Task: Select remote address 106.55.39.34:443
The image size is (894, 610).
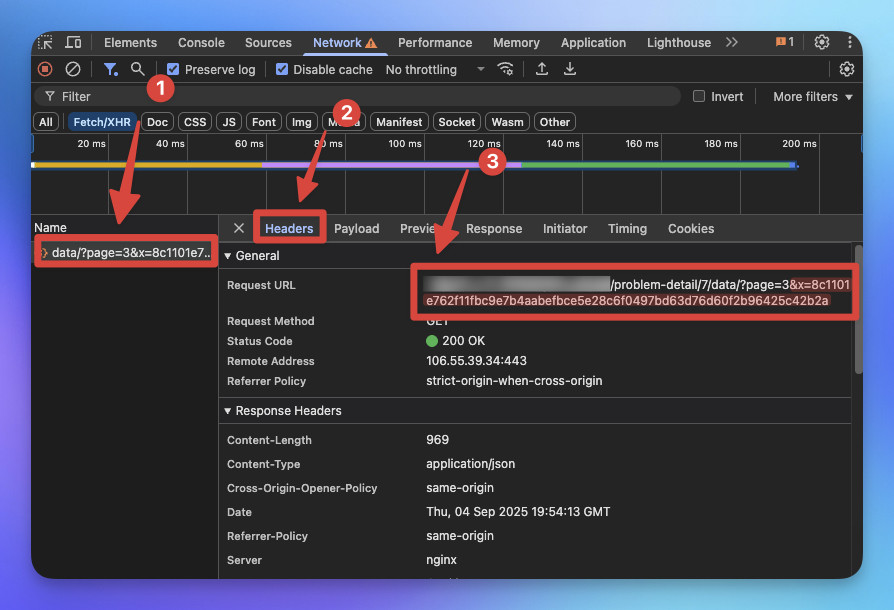Action: pyautogui.click(x=477, y=361)
